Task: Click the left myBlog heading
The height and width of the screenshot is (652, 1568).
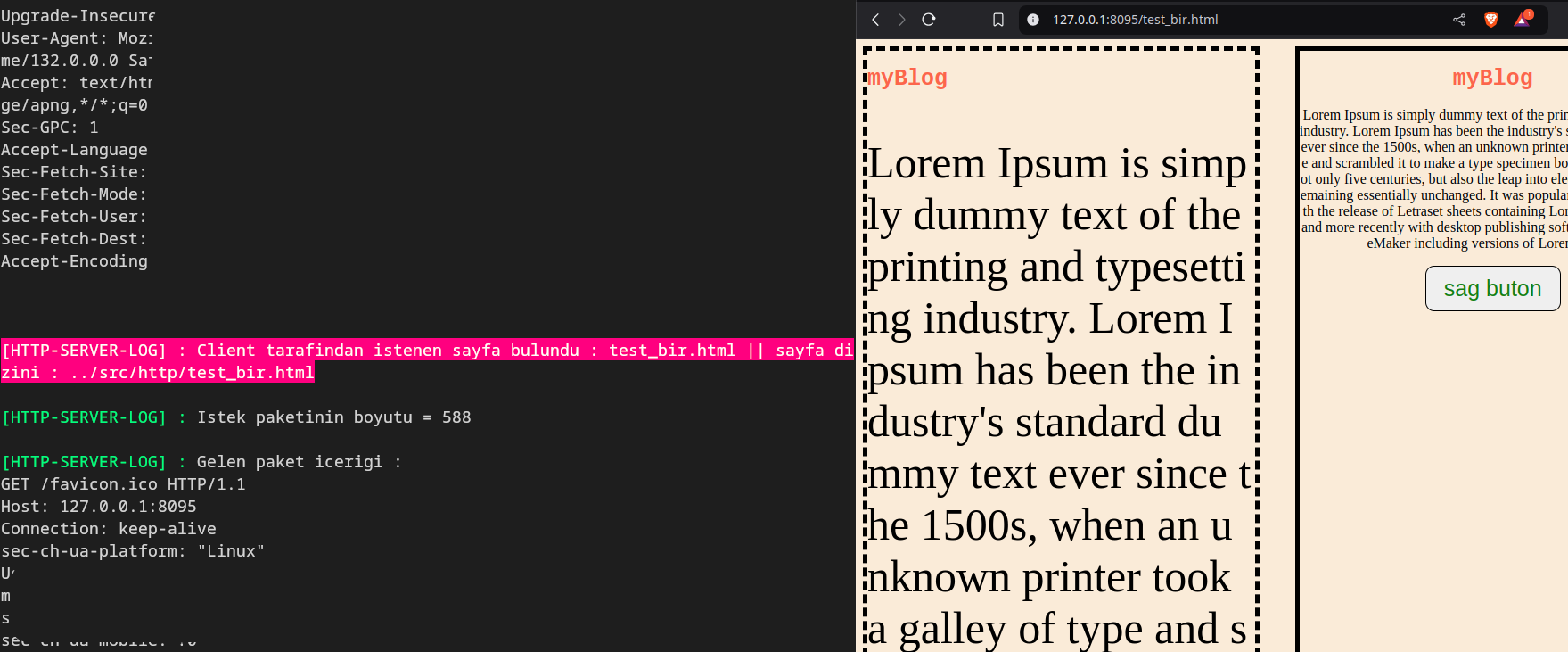Action: click(907, 78)
